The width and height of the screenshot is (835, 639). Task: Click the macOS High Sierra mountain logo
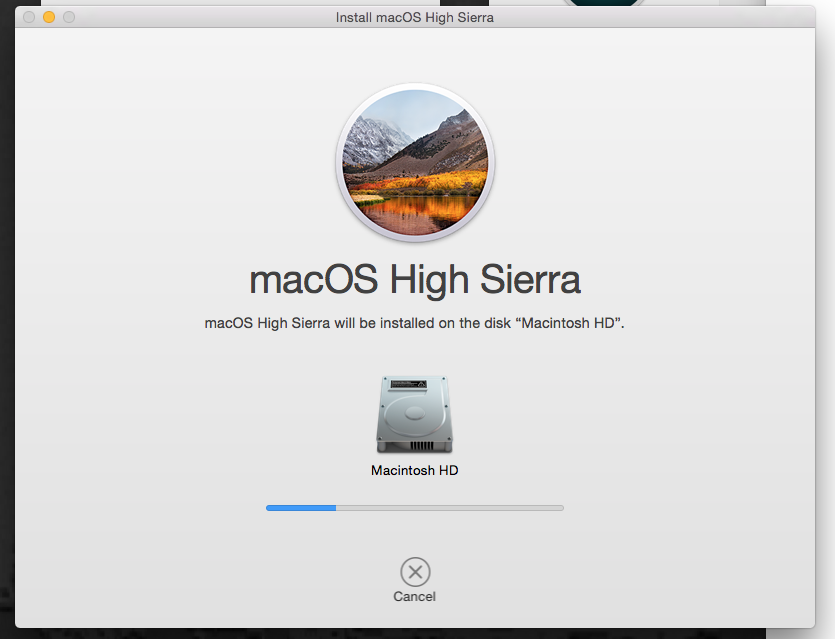click(x=415, y=162)
